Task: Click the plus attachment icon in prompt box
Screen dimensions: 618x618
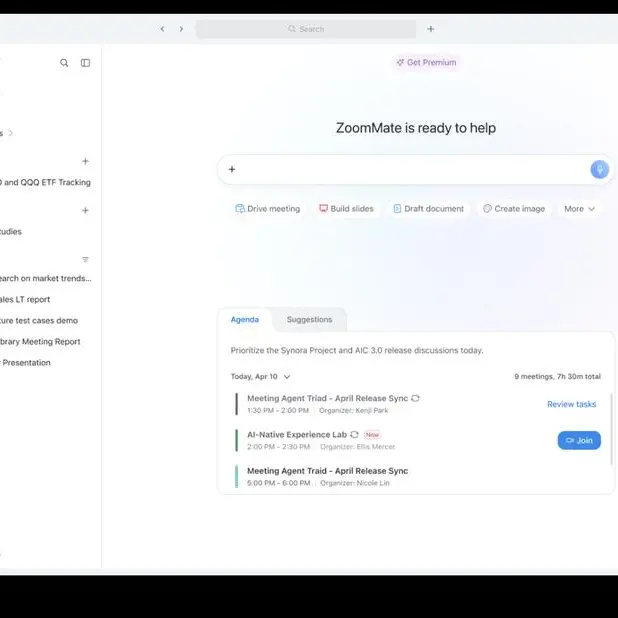Action: click(x=232, y=169)
